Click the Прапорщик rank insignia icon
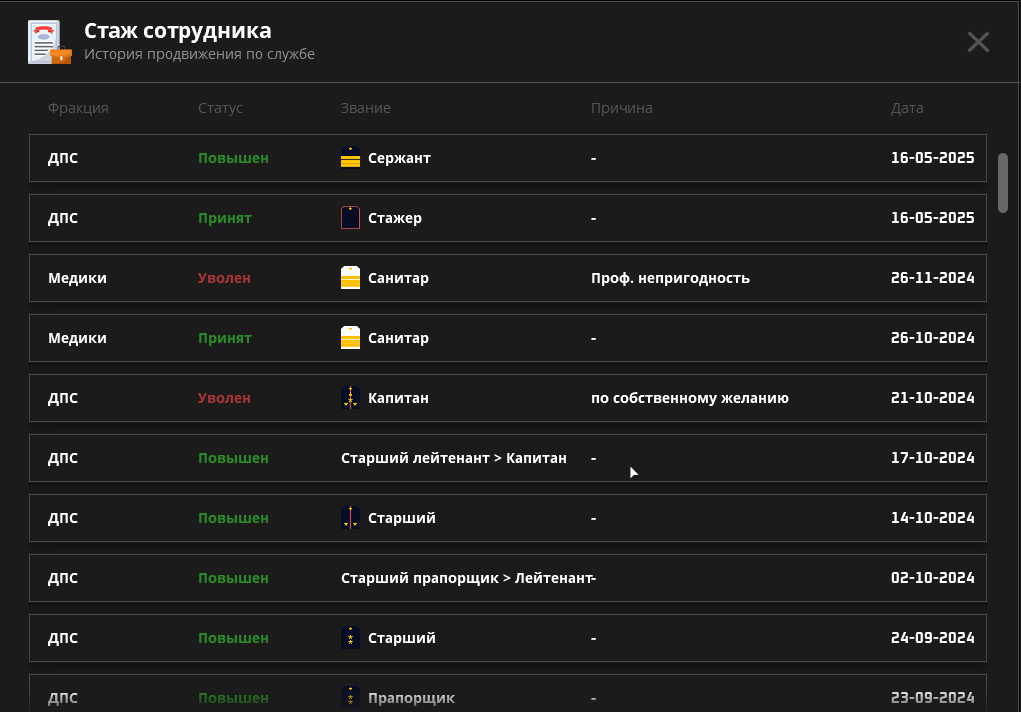This screenshot has height=712, width=1021. [x=350, y=697]
